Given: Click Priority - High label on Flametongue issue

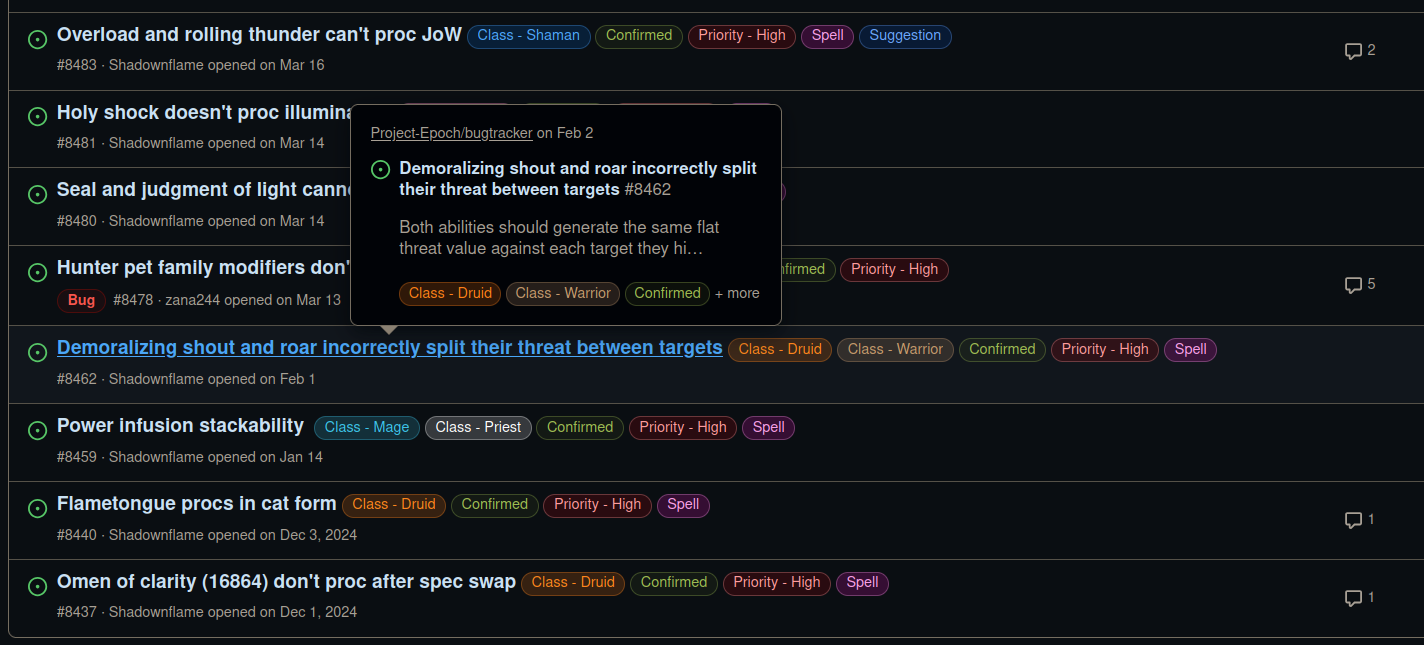Looking at the screenshot, I should 598,505.
